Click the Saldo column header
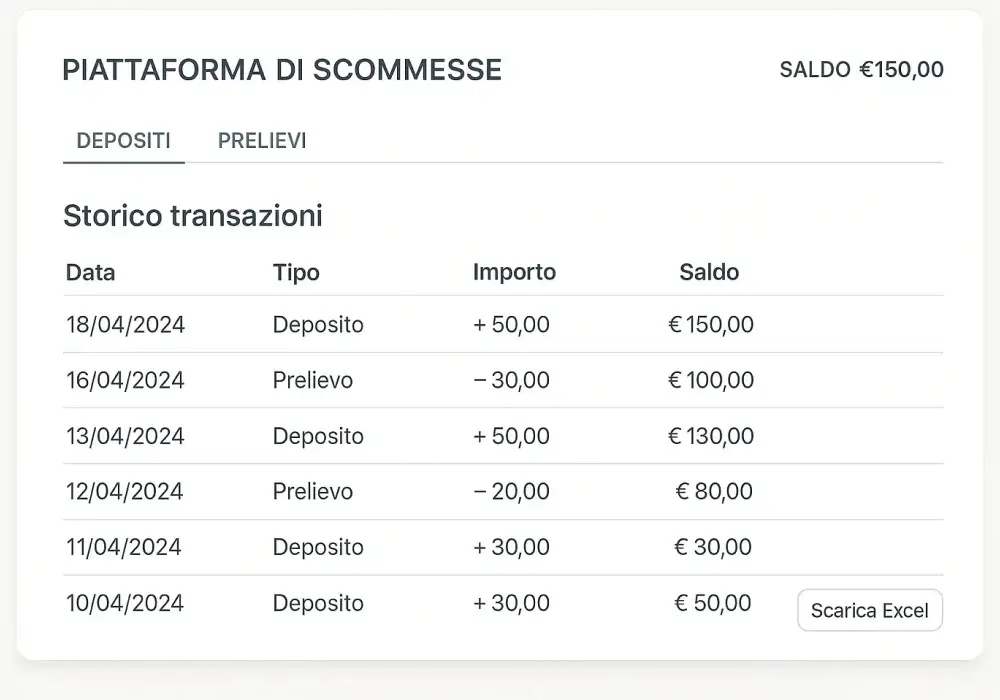1000x700 pixels. pyautogui.click(x=709, y=272)
